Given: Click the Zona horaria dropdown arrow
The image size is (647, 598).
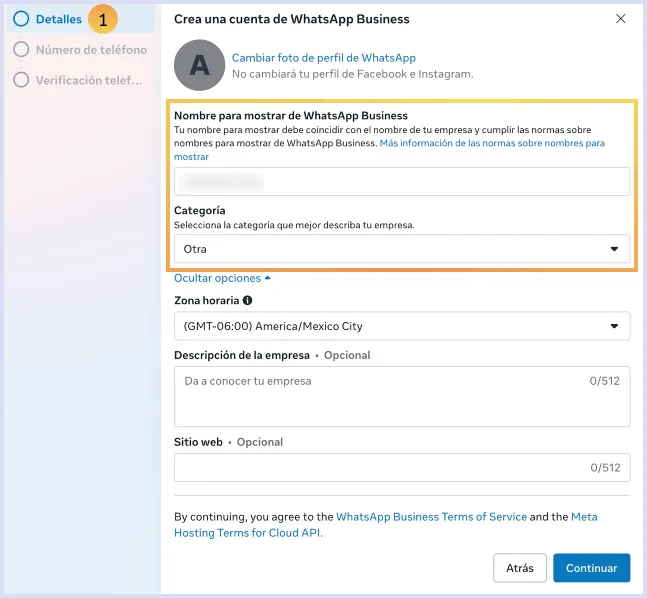Looking at the screenshot, I should tap(614, 326).
